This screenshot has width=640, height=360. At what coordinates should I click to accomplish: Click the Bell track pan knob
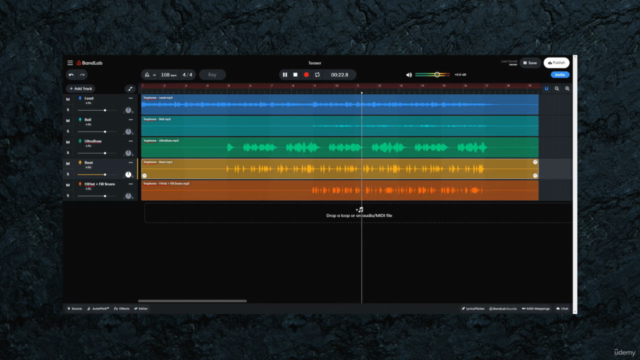(x=128, y=132)
